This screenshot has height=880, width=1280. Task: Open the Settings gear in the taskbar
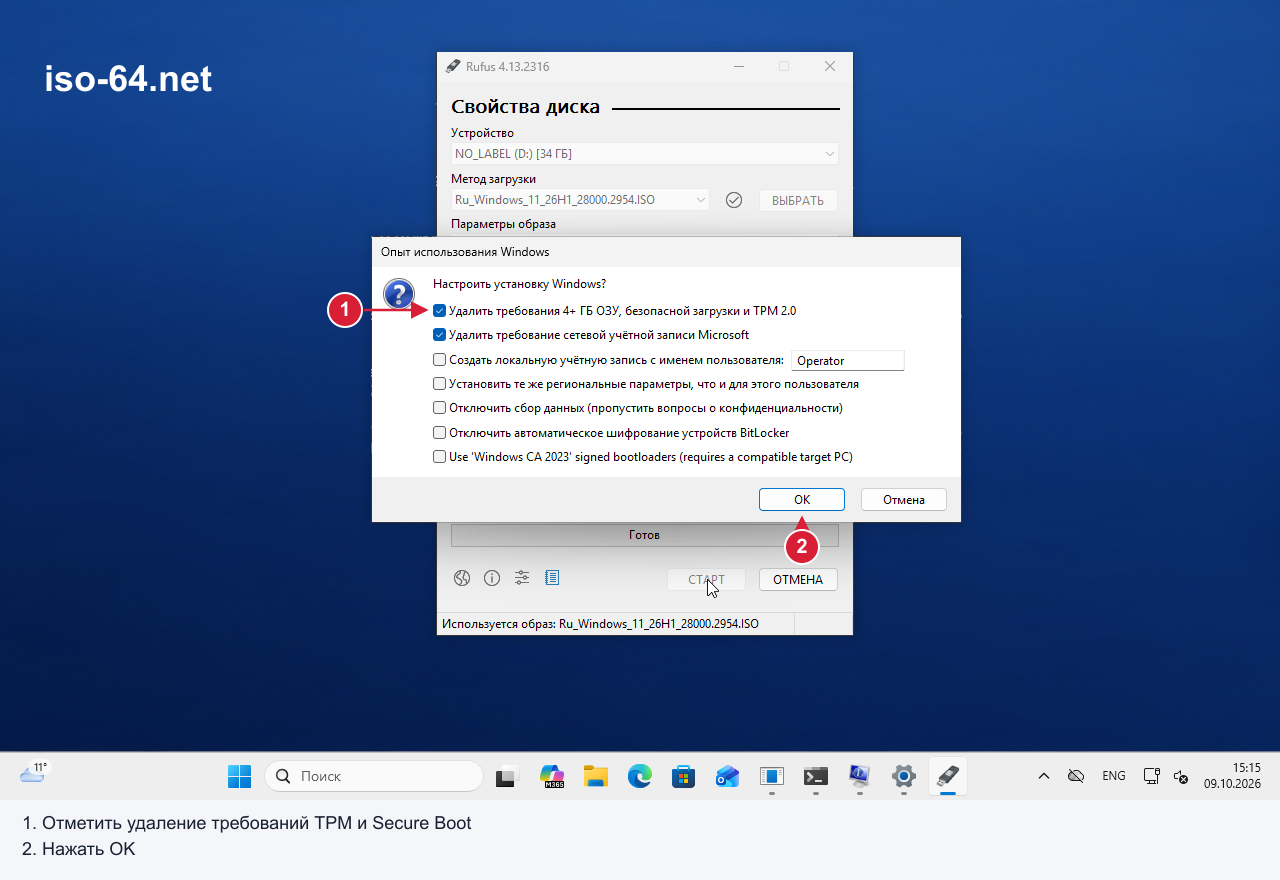pos(903,776)
